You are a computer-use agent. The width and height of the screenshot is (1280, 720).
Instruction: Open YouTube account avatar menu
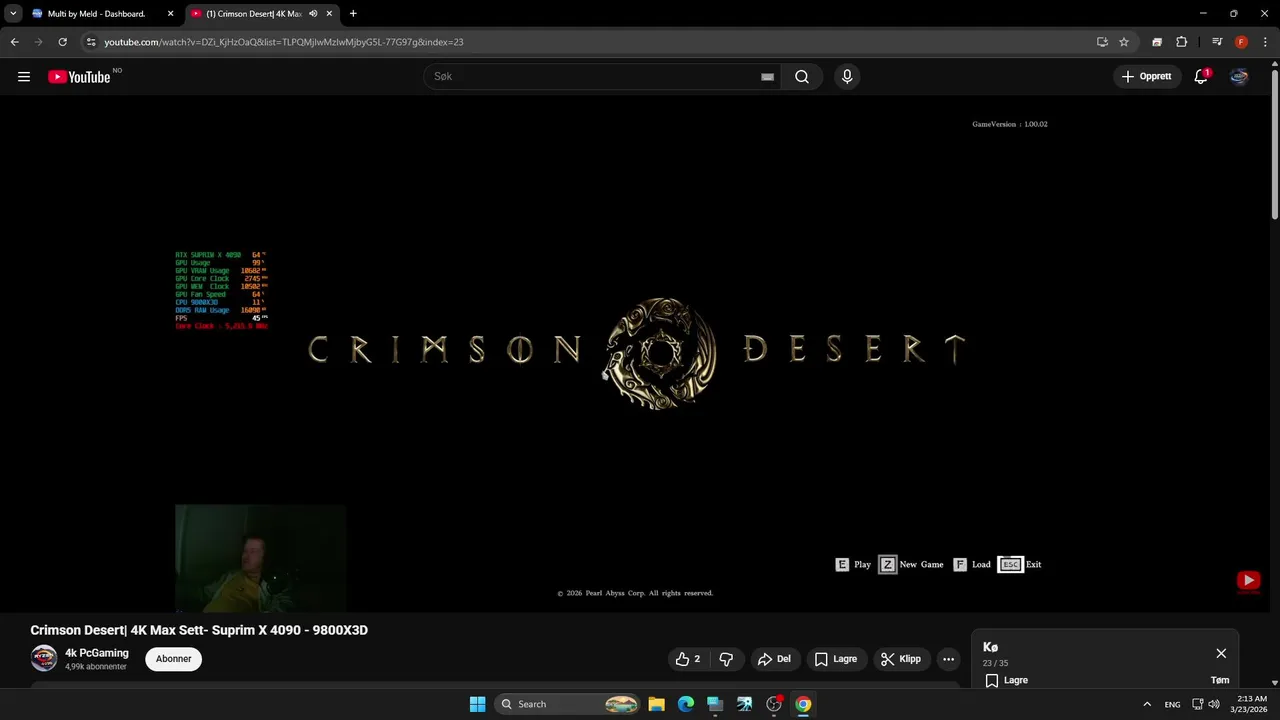1239,77
